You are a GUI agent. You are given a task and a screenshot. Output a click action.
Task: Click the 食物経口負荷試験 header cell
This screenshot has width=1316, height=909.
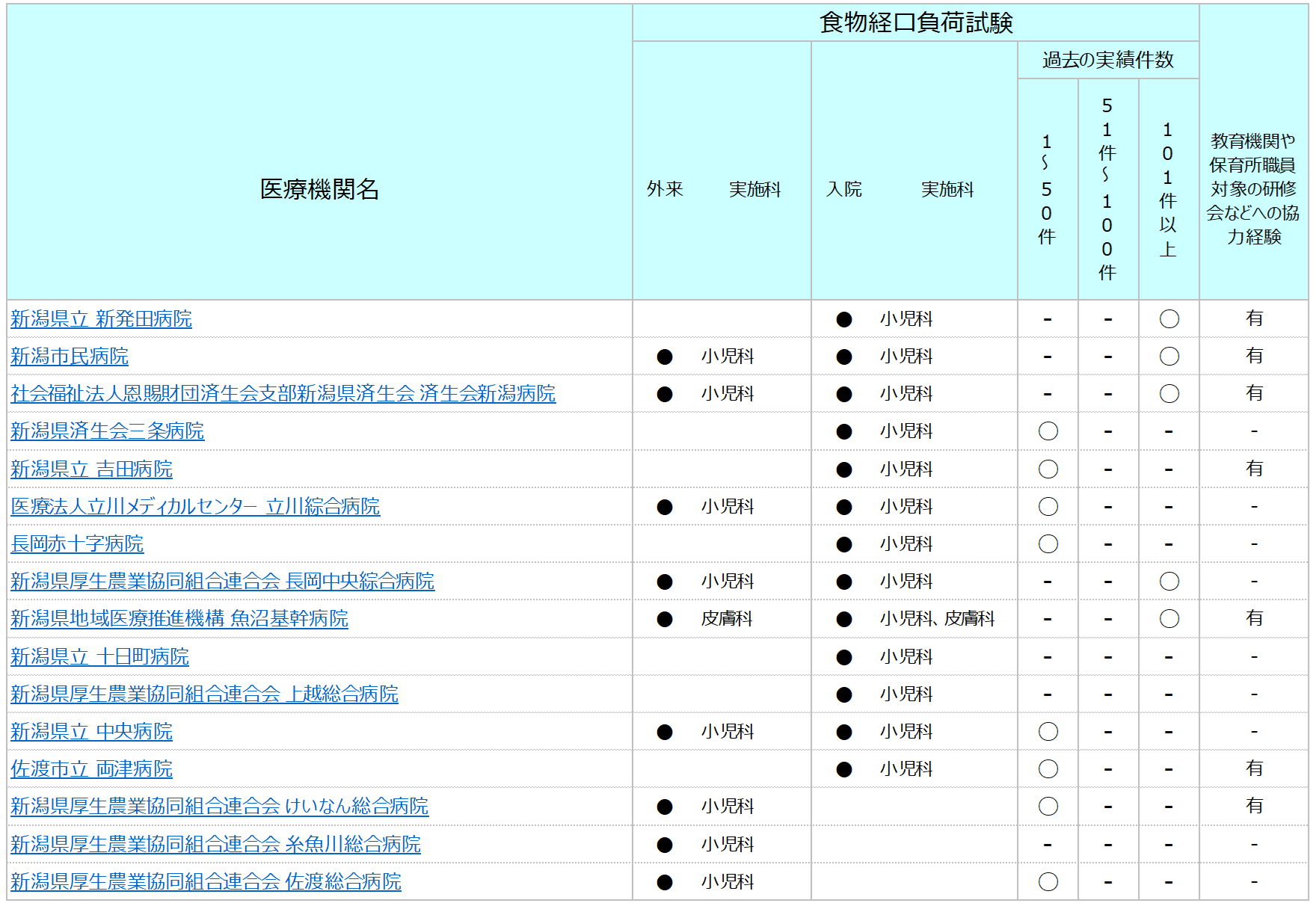[x=915, y=23]
